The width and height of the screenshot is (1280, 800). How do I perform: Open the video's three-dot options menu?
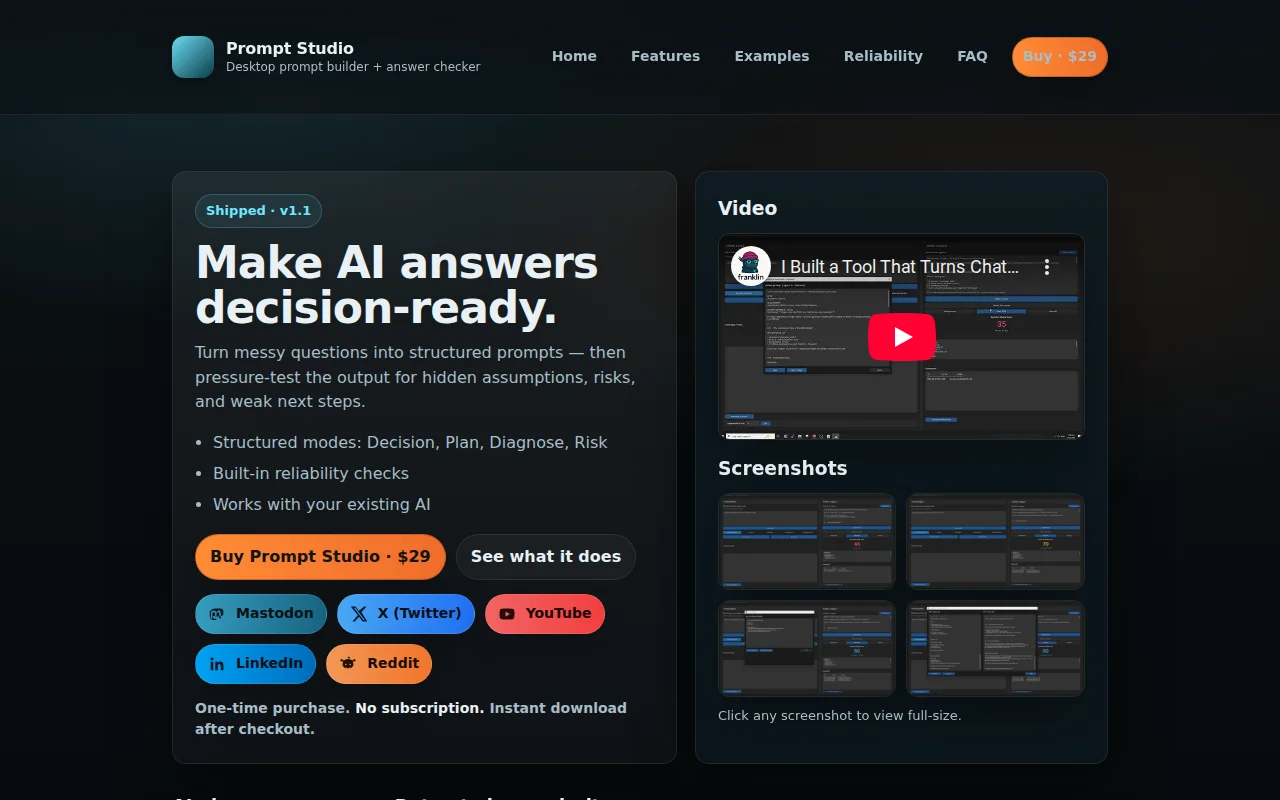click(1047, 267)
